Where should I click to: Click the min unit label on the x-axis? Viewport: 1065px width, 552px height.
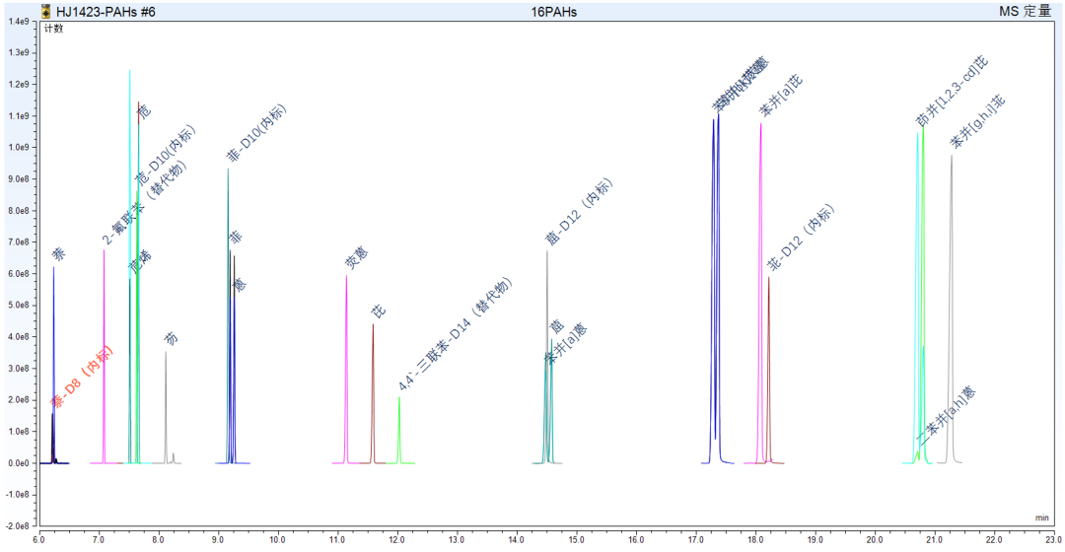1042,518
